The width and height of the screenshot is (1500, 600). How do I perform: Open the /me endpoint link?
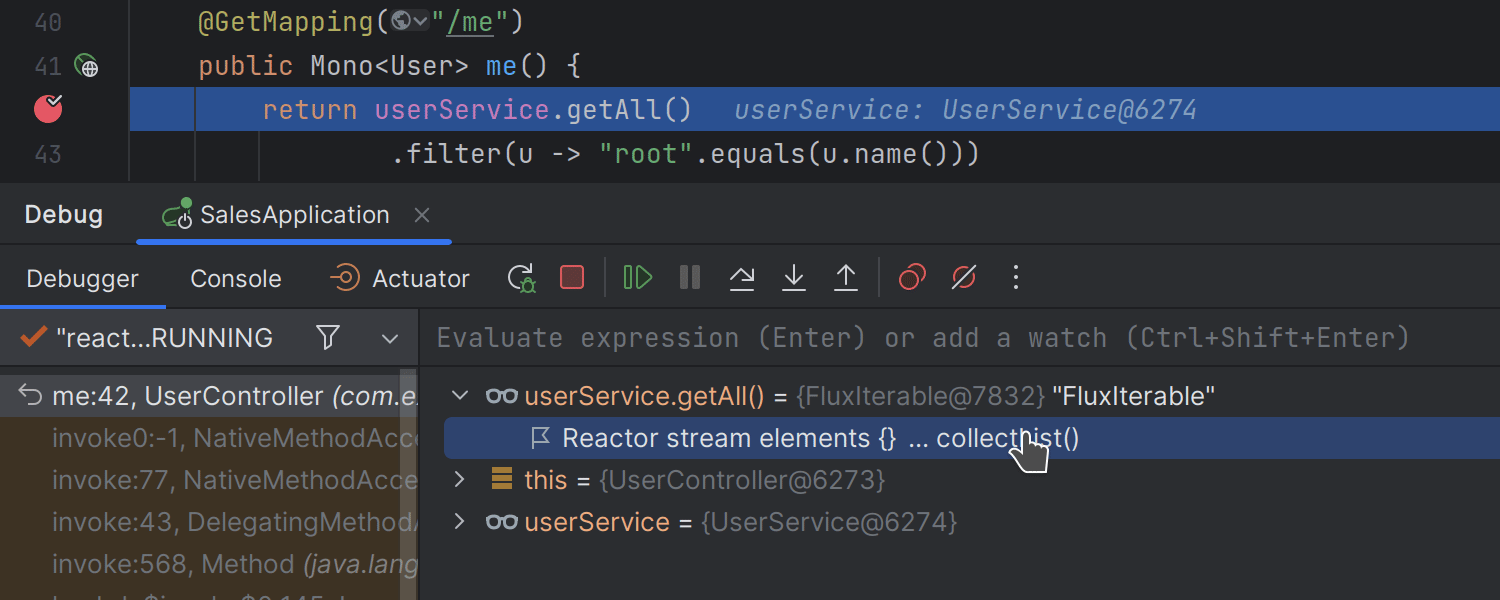click(x=470, y=20)
